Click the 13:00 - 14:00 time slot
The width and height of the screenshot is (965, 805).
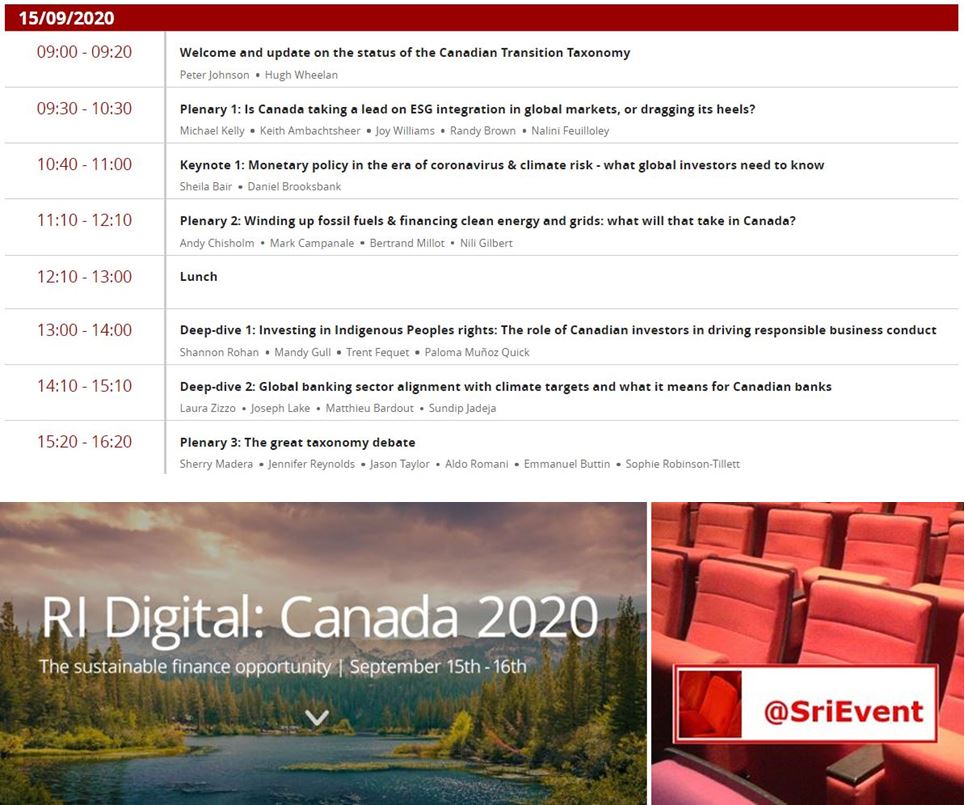[84, 330]
